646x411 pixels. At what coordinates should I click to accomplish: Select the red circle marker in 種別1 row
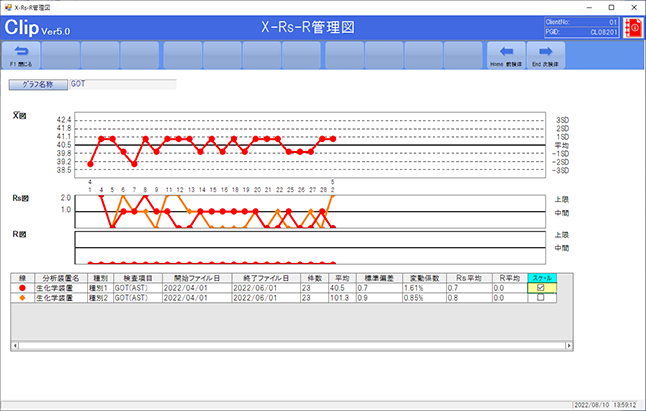pos(22,288)
